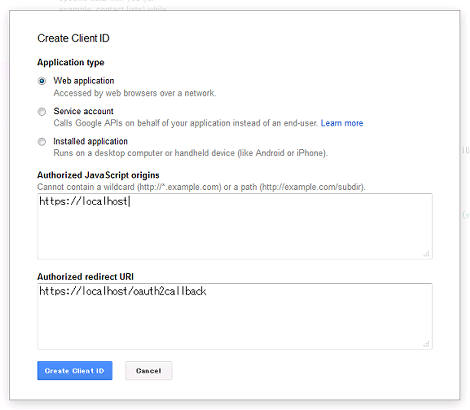This screenshot has width=470, height=410.
Task: Click the Authorized redirect URI heading
Action: (85, 277)
